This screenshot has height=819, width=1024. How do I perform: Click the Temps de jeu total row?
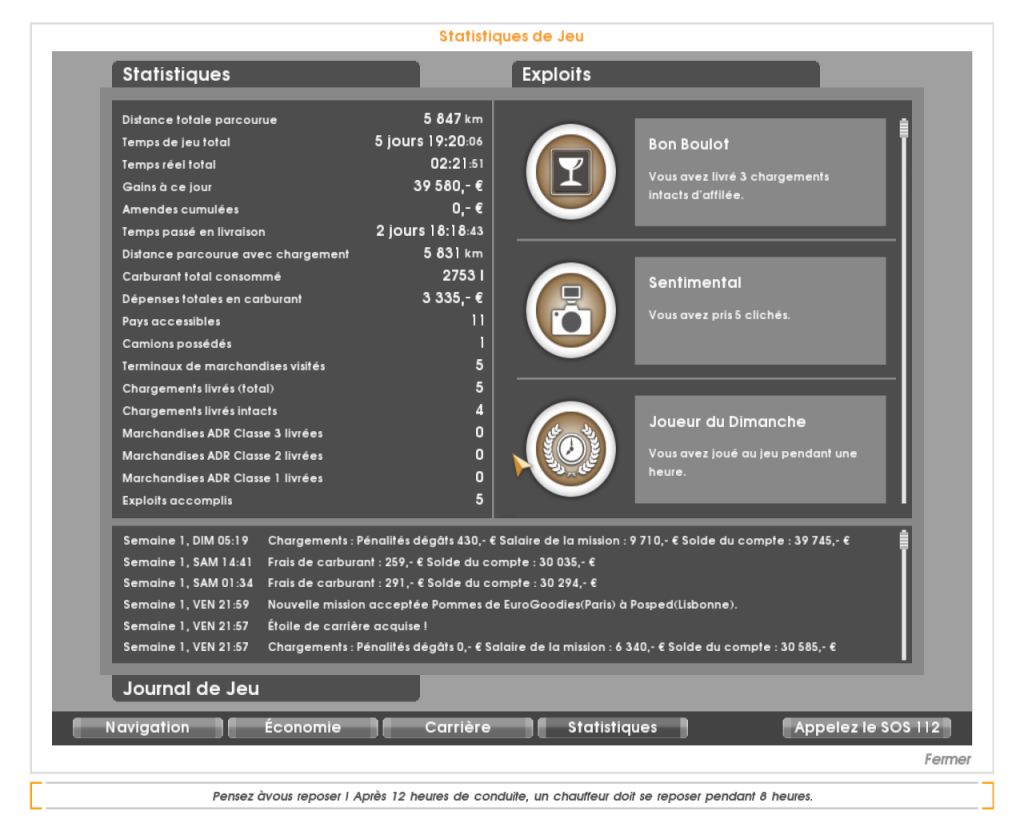pyautogui.click(x=302, y=142)
